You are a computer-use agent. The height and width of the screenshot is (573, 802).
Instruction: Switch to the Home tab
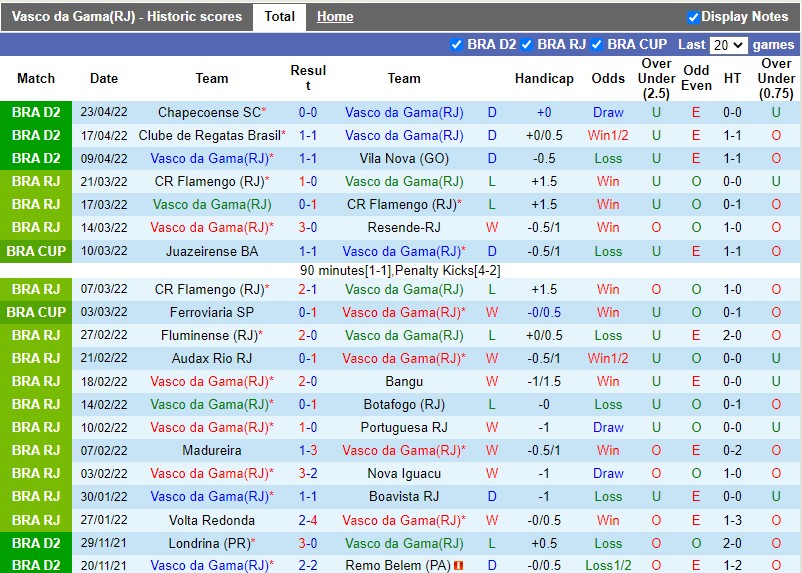point(335,17)
